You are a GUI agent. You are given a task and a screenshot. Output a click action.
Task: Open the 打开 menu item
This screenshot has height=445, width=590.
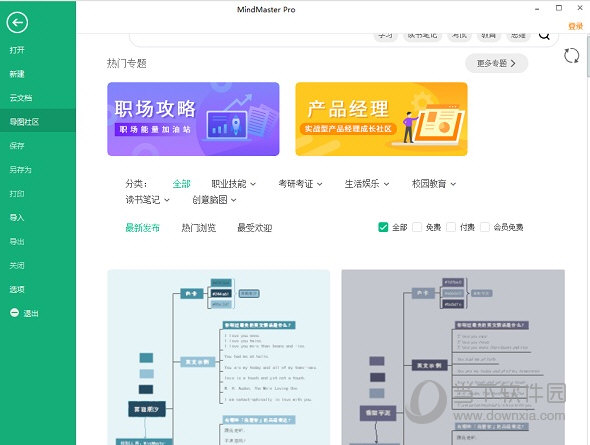tap(17, 50)
